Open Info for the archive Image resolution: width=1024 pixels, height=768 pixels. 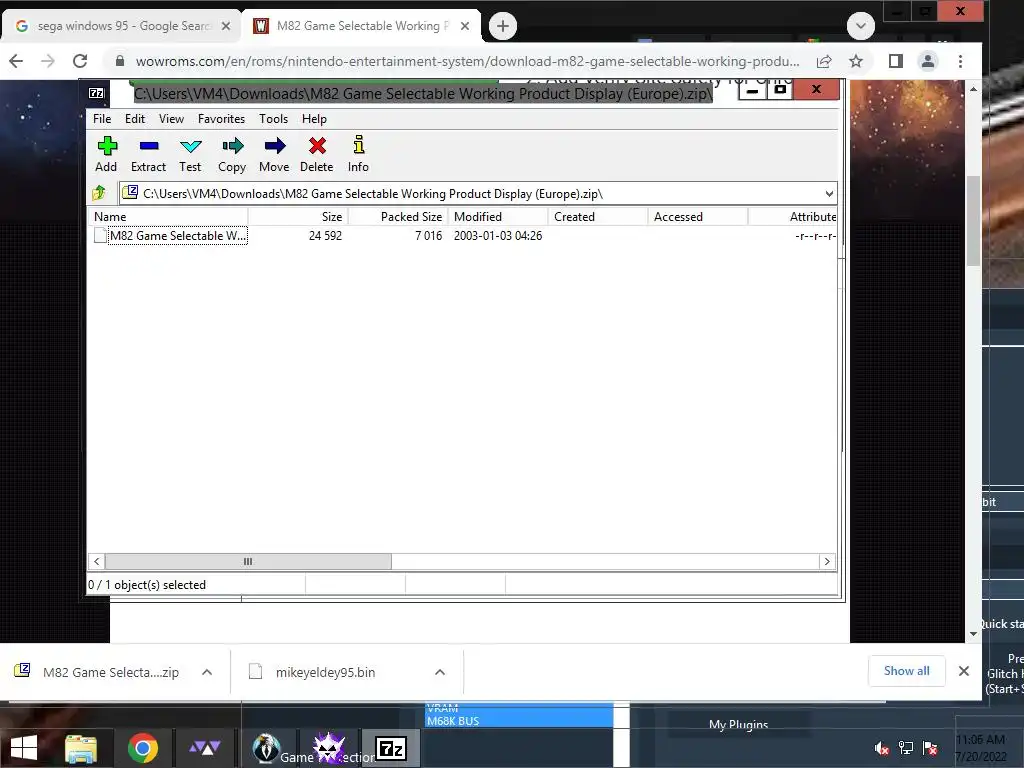pos(358,154)
